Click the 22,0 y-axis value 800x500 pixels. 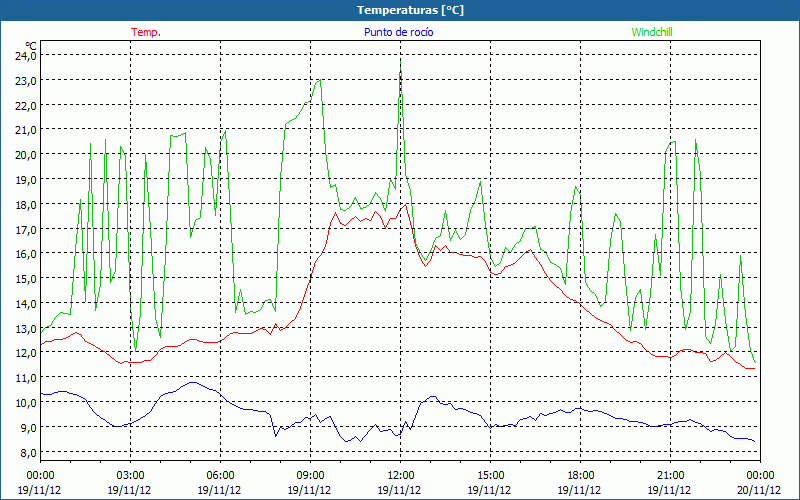coord(26,106)
